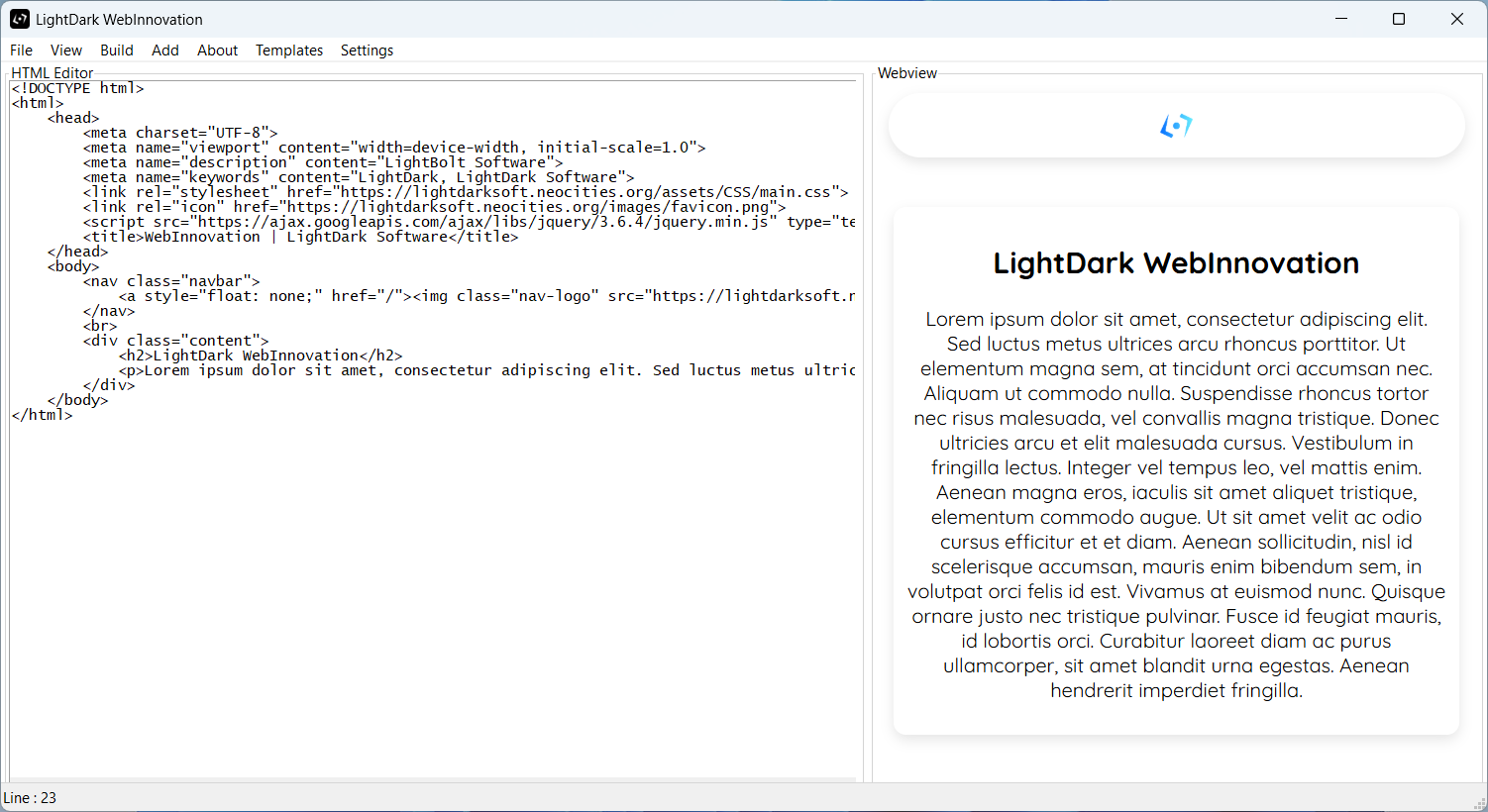
Task: Click the </head> closing tag line
Action: [x=78, y=252]
